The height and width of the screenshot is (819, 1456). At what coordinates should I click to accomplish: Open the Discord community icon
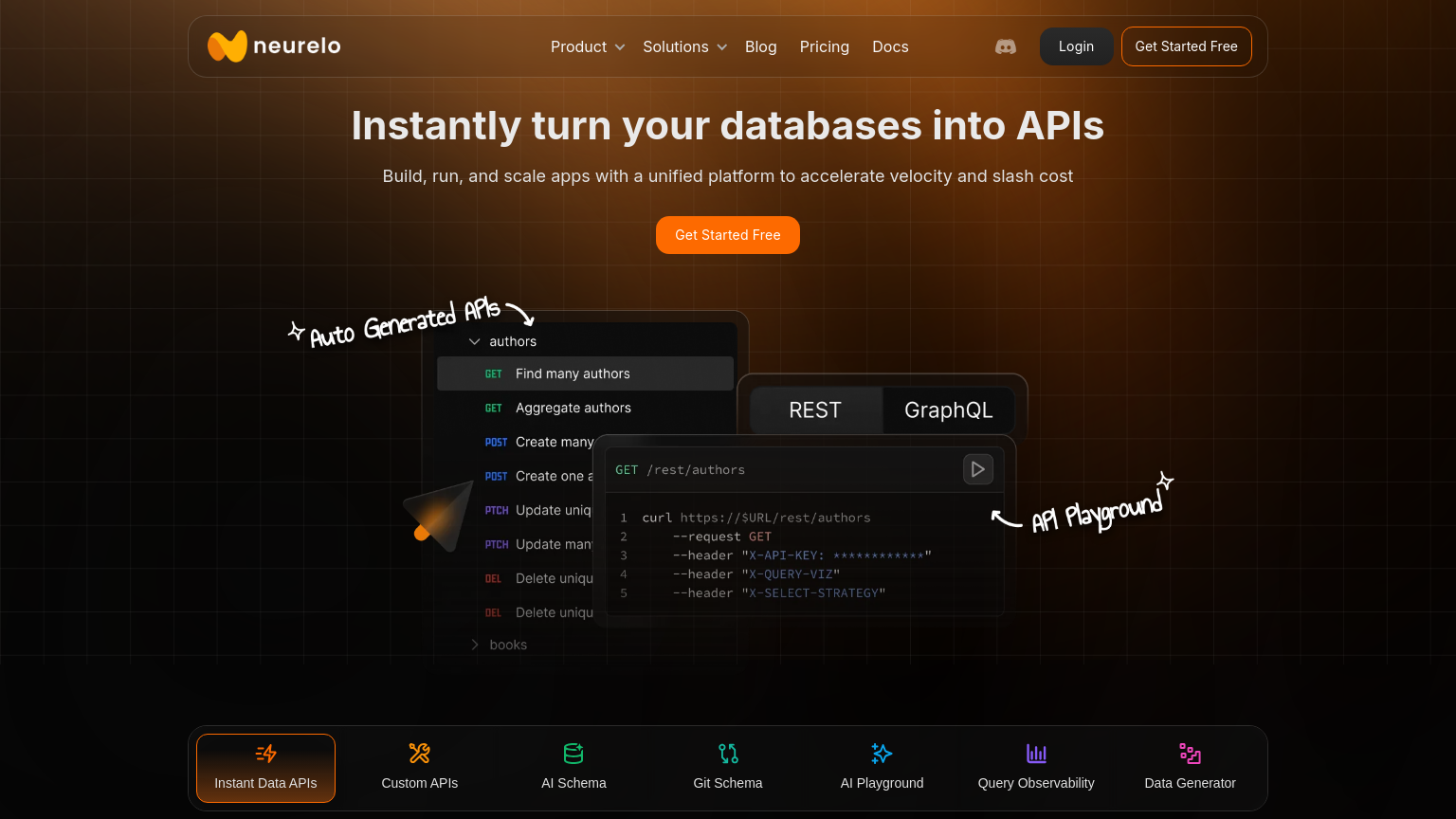tap(1006, 46)
